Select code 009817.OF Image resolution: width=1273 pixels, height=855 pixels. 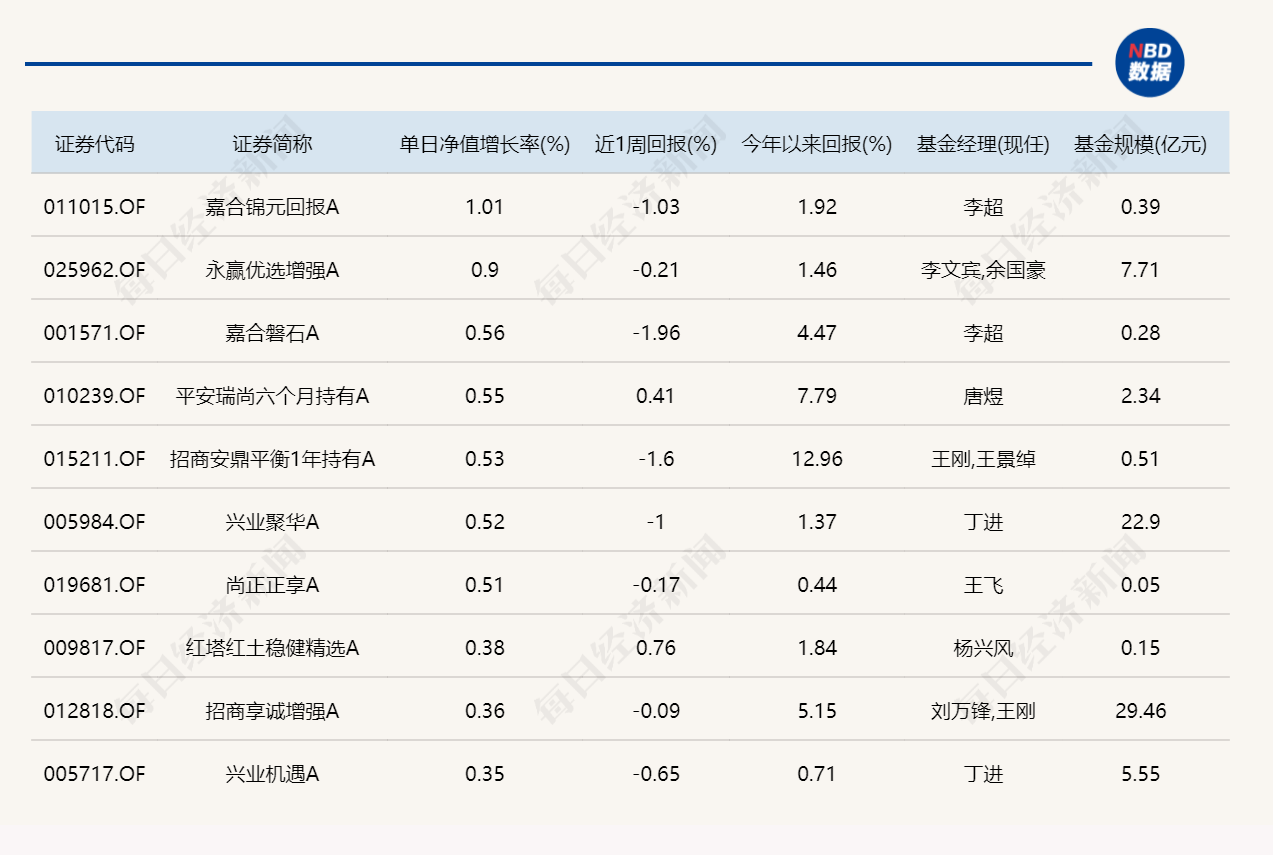(x=94, y=648)
